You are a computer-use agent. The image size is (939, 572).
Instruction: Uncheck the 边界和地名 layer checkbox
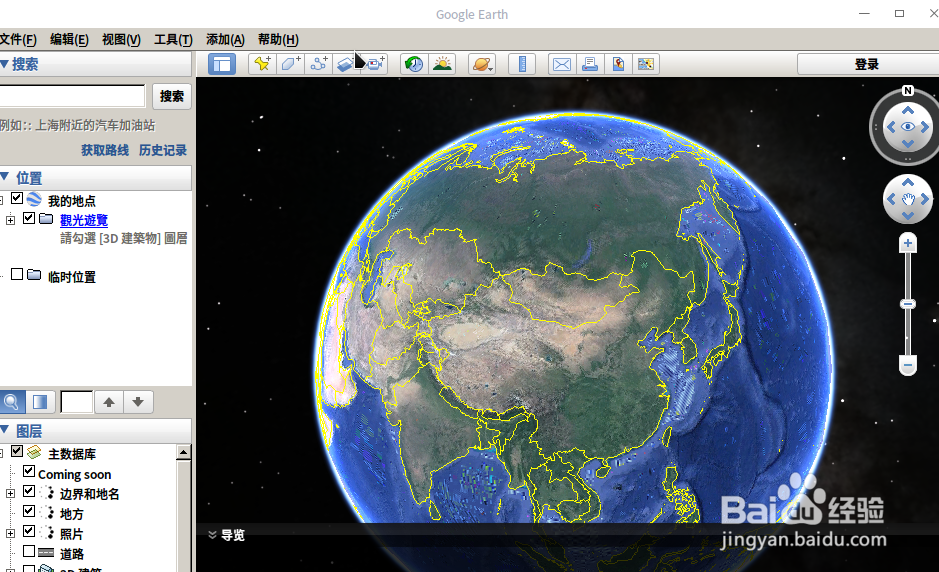point(29,492)
